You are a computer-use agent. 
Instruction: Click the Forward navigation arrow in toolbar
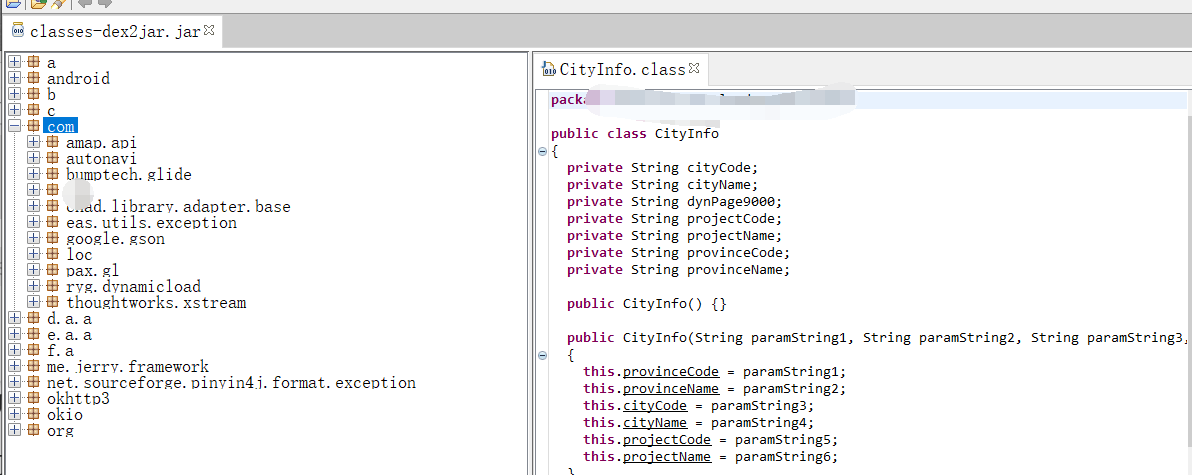pyautogui.click(x=104, y=3)
